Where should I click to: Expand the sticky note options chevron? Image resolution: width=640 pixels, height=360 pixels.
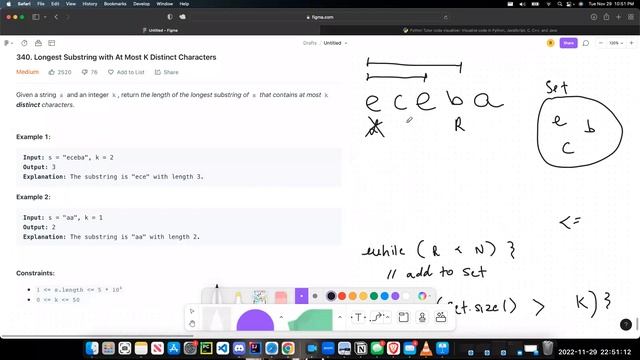340,317
